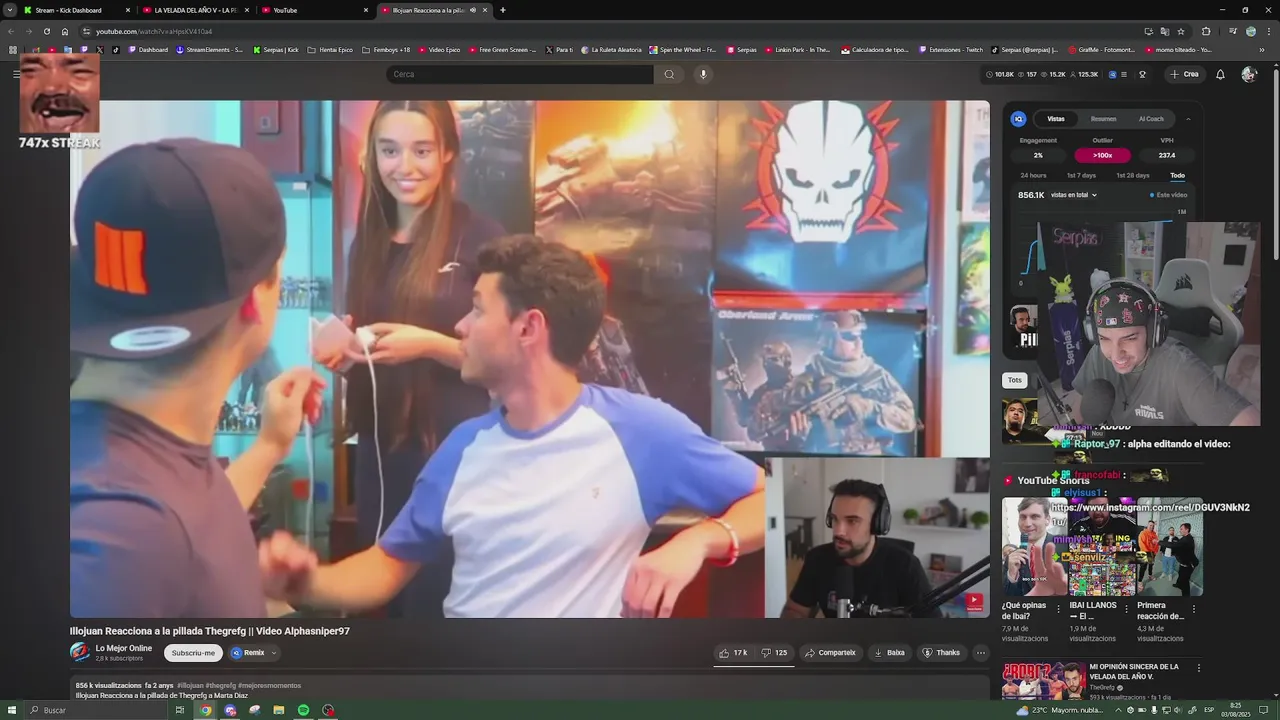Bookmark this page with star icon
The image size is (1280, 720).
click(x=1181, y=31)
